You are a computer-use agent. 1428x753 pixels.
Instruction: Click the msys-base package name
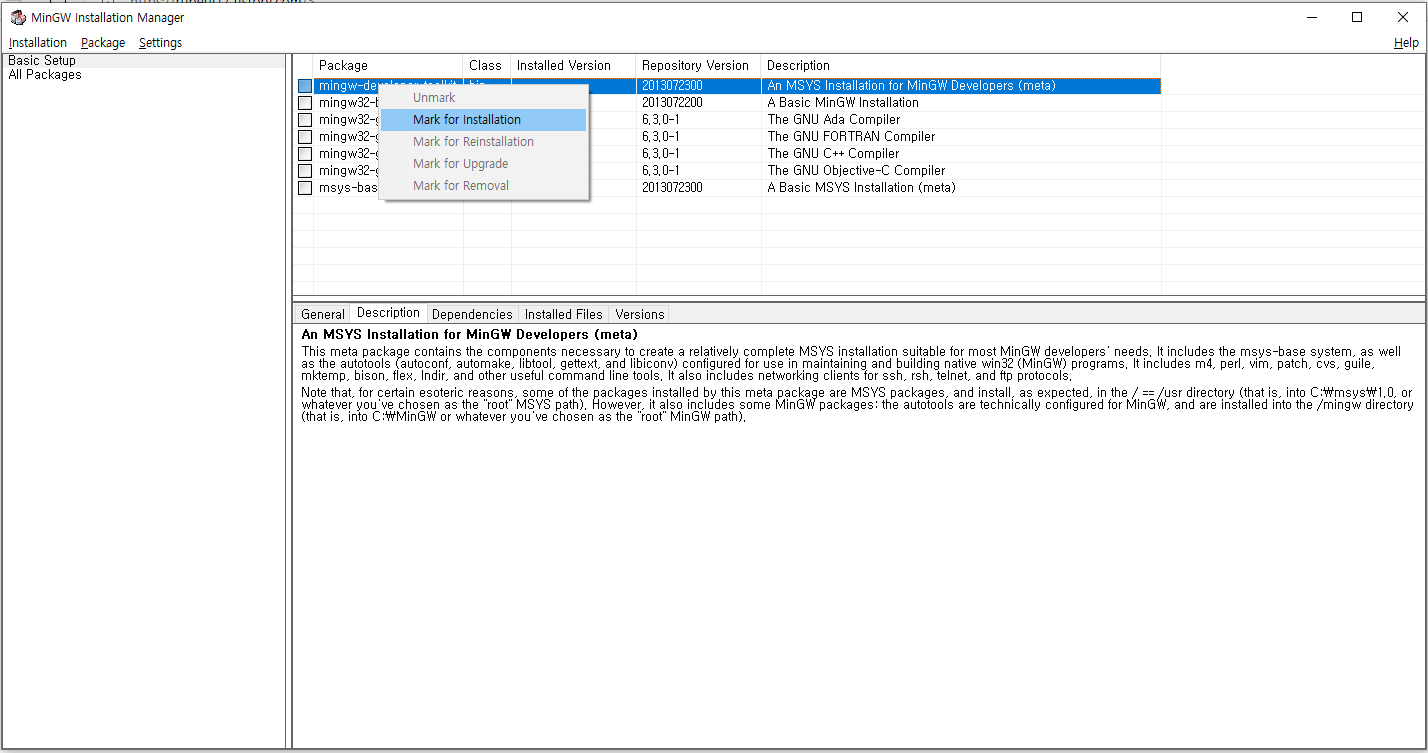[x=348, y=188]
